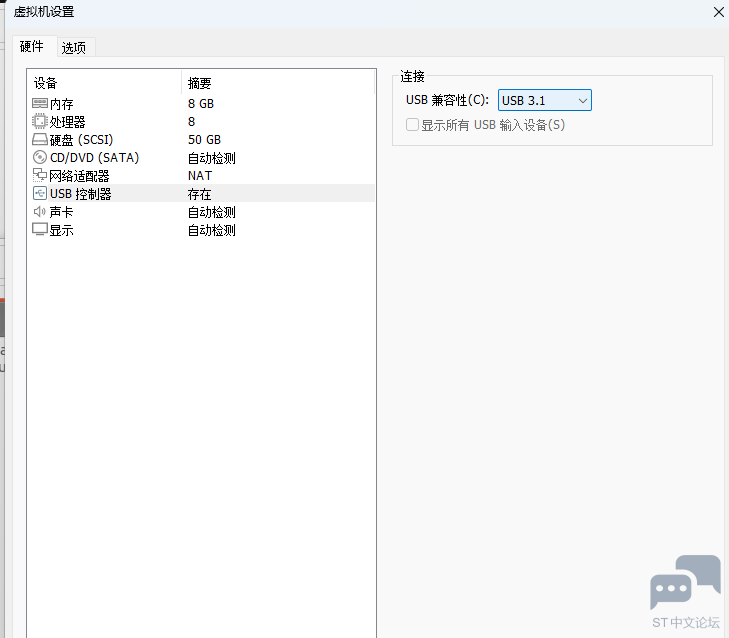
Task: Select the 网络适配器 network adapter icon
Action: [x=40, y=176]
